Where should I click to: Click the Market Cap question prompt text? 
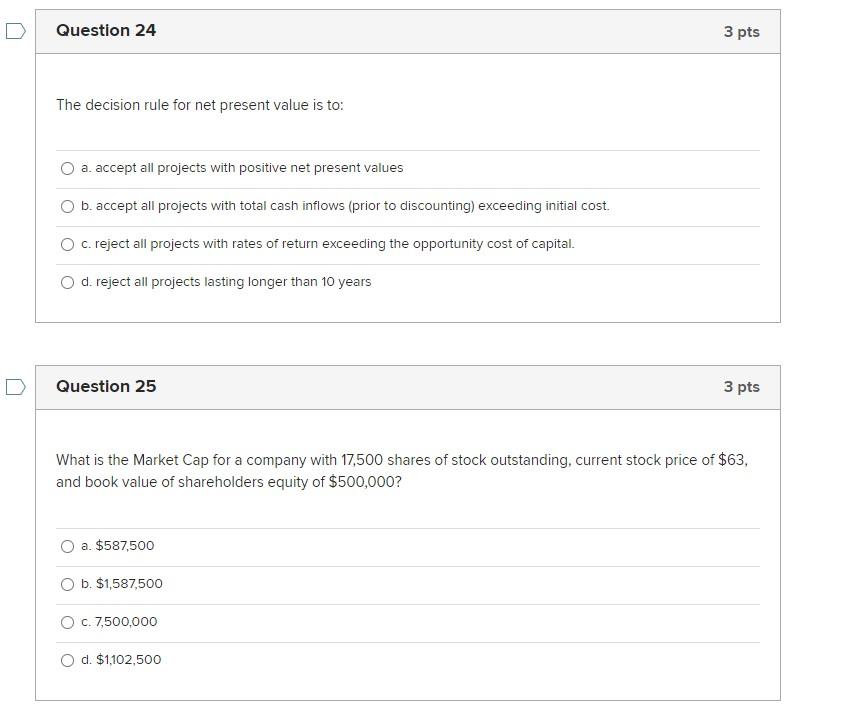tap(400, 470)
